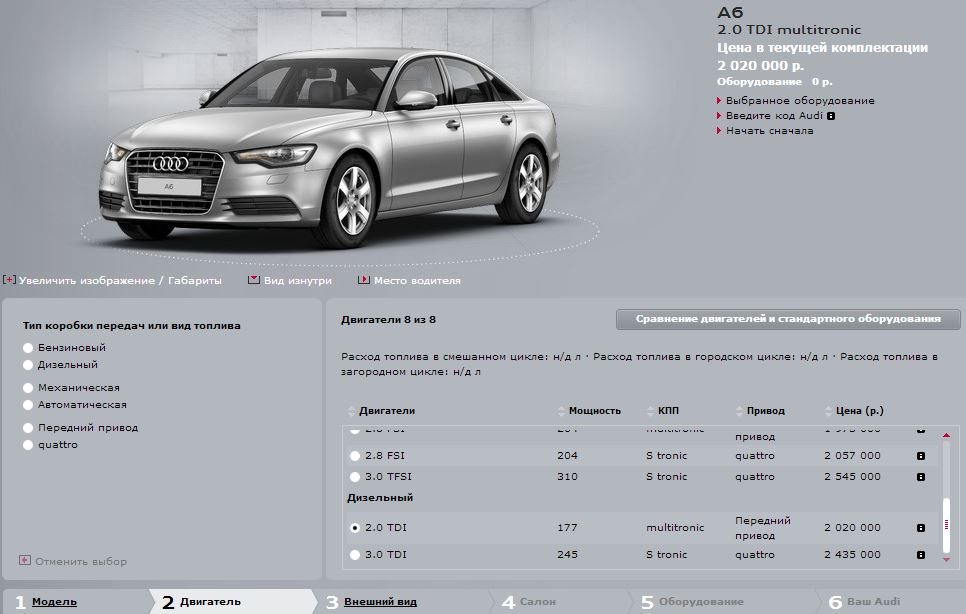Pick the 2.0 TDI multitronic engine
The width and height of the screenshot is (966, 614).
click(x=355, y=528)
